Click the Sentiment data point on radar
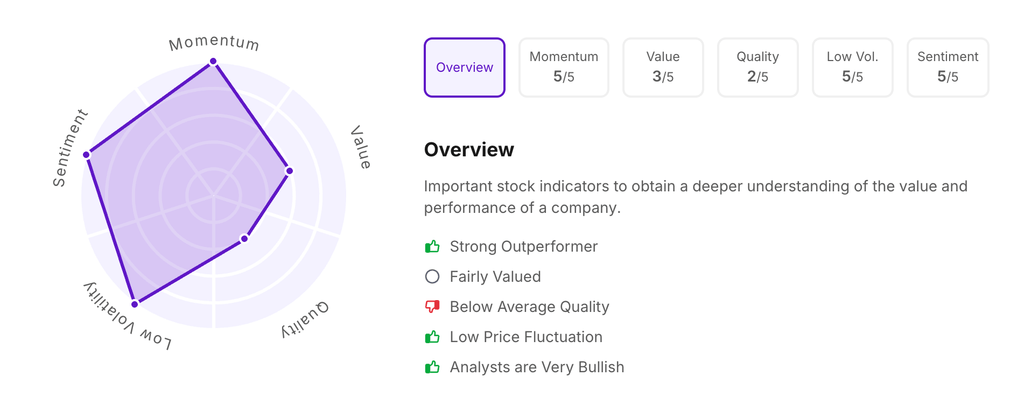 click(87, 154)
